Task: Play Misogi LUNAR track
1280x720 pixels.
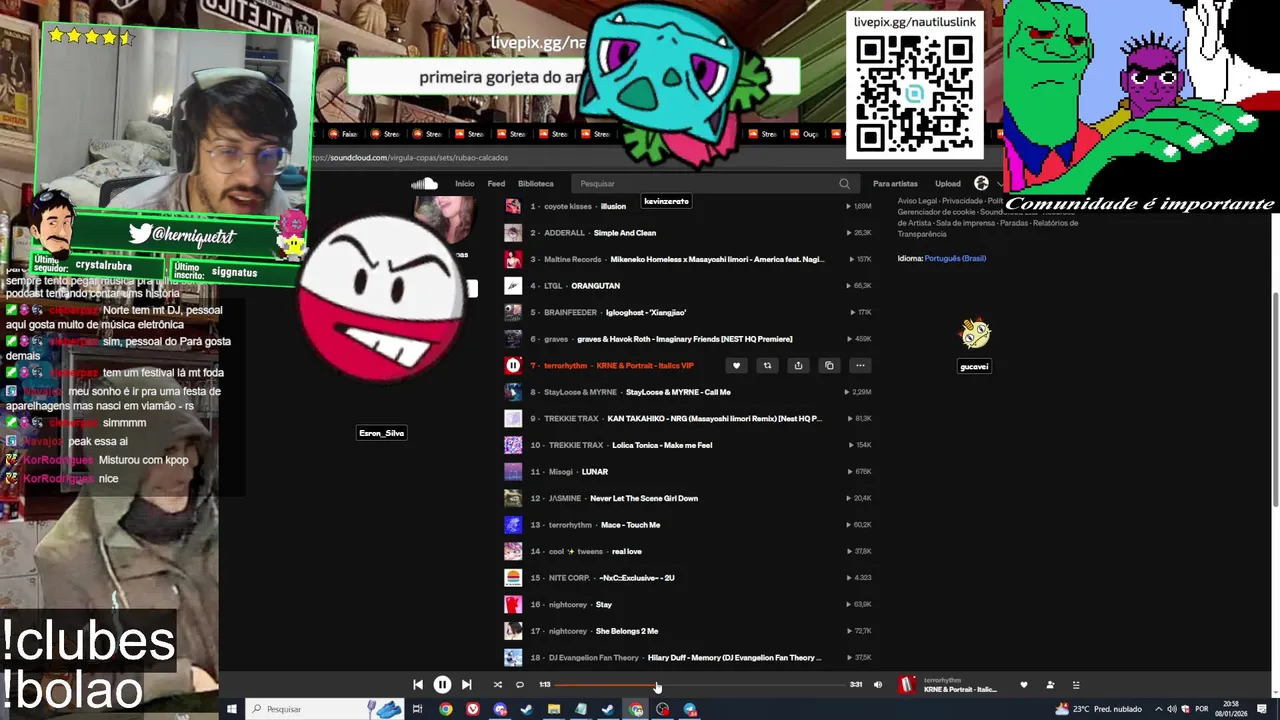Action: [687, 471]
